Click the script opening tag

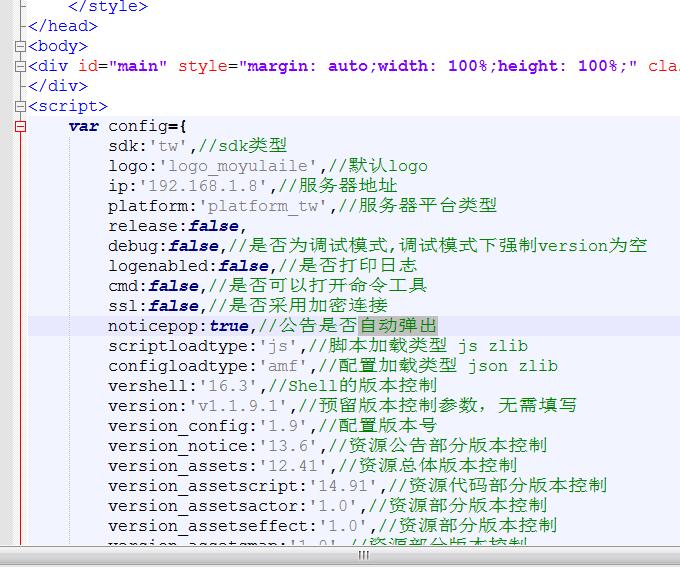68,106
